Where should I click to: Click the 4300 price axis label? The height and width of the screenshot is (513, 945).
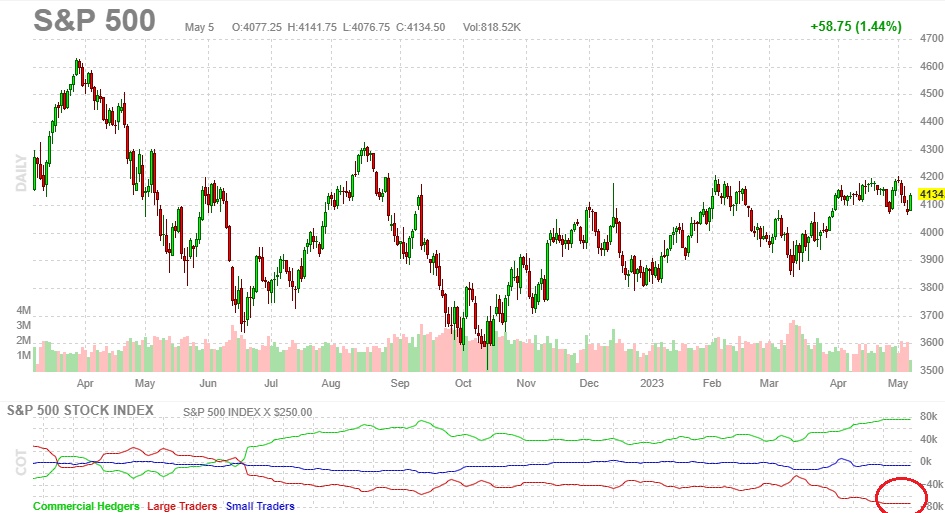932,149
